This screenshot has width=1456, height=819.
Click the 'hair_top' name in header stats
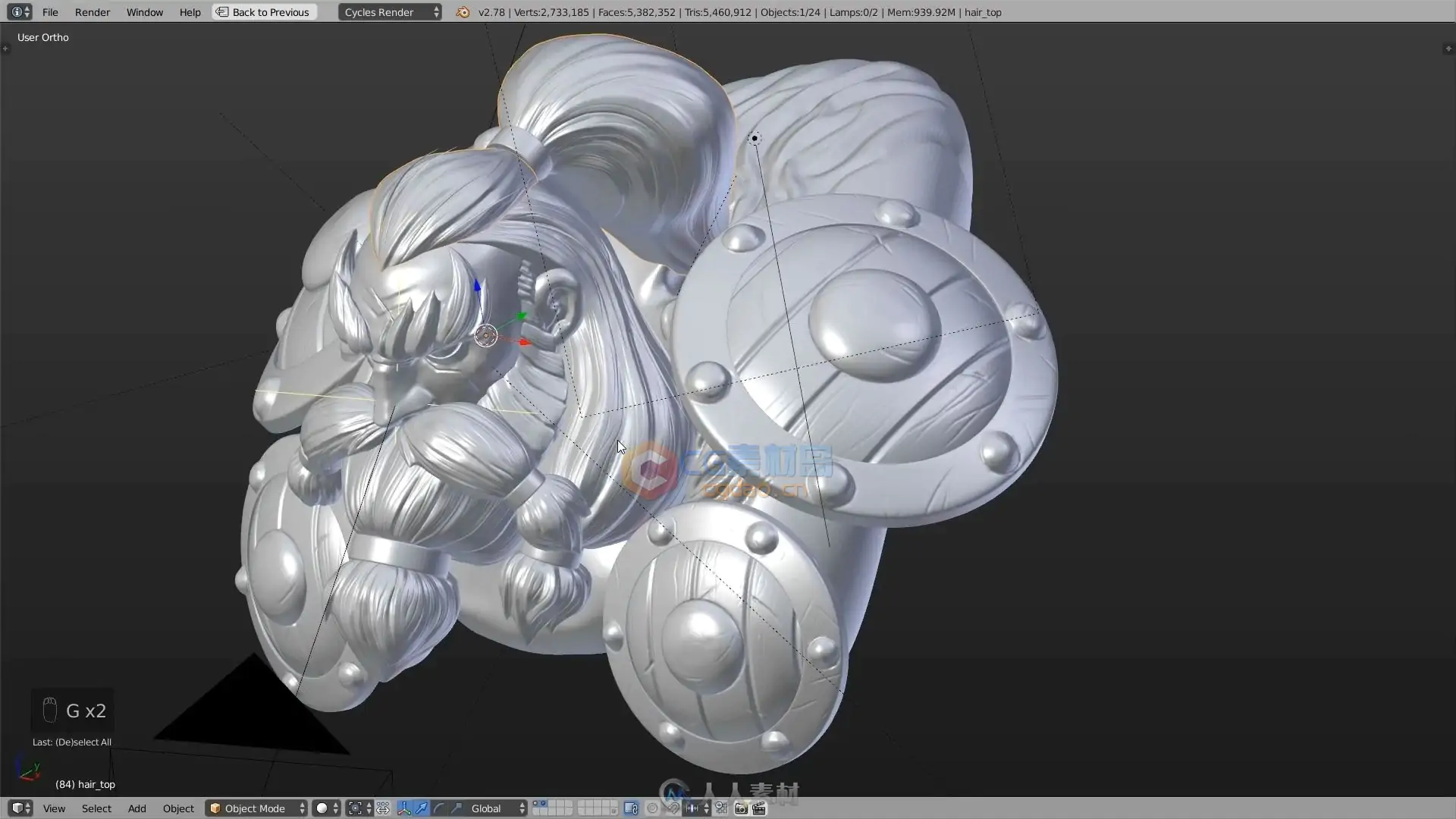pos(983,12)
